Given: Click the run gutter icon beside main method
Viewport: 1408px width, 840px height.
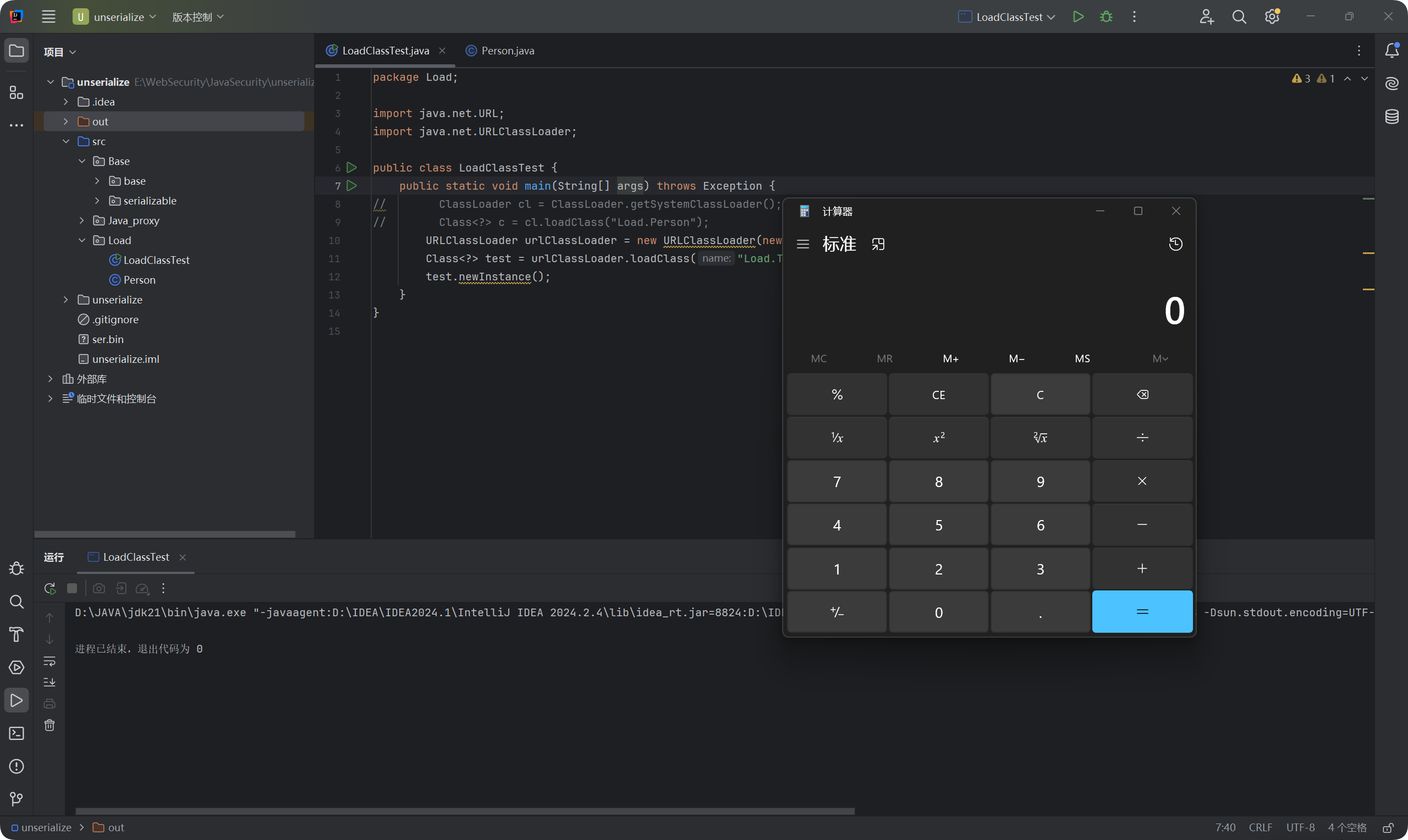Looking at the screenshot, I should coord(351,186).
